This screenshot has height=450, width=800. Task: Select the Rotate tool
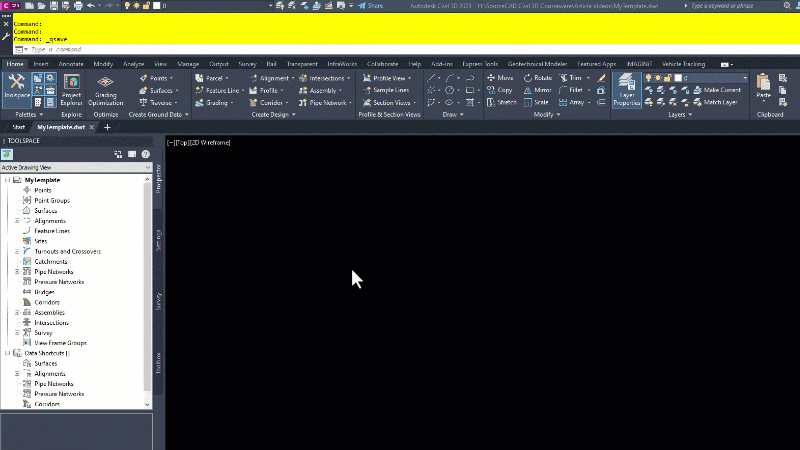click(537, 77)
